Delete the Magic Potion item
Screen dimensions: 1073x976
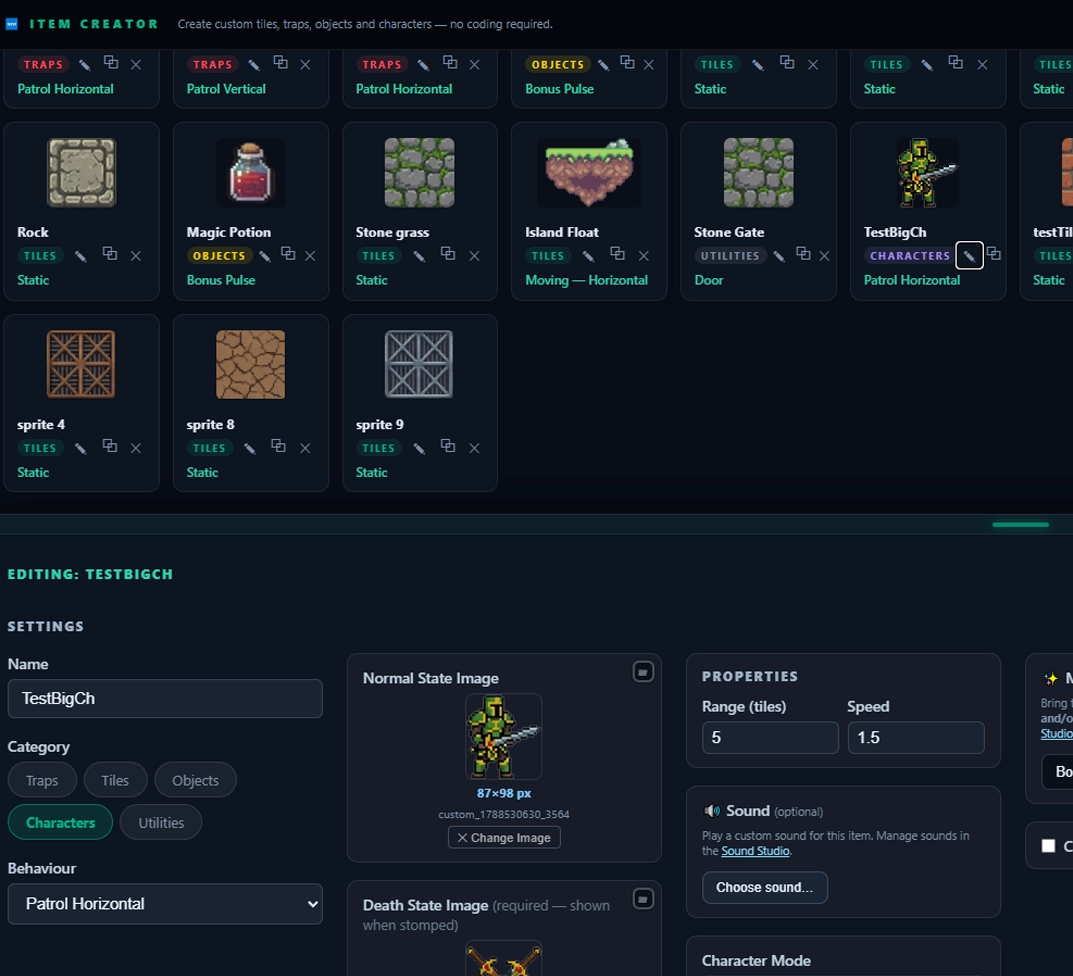coord(310,256)
